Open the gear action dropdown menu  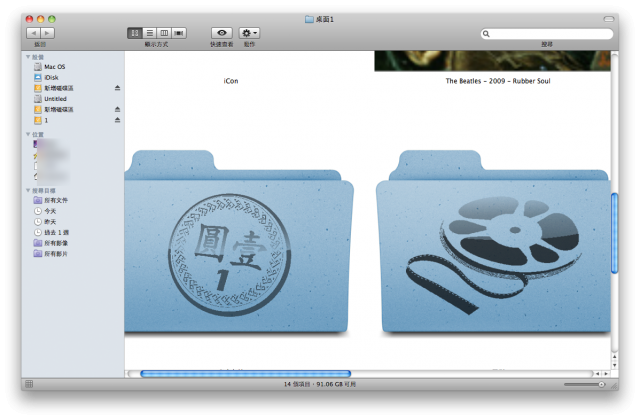coord(249,33)
